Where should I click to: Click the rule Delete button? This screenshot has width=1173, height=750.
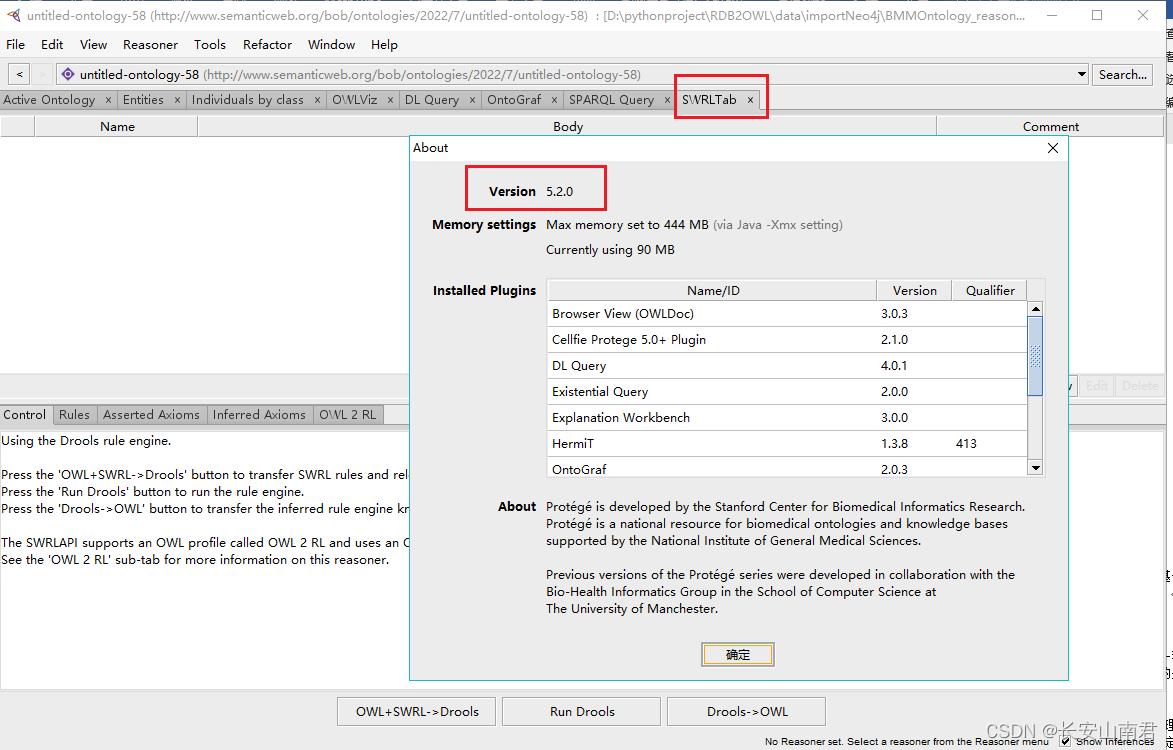(1140, 386)
